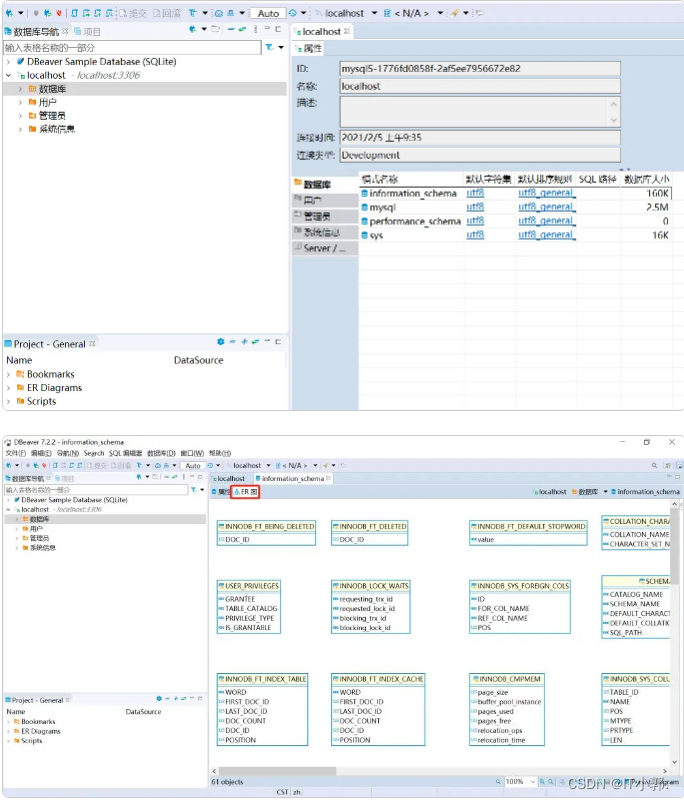684x800 pixels.
Task: Click 提交 commit button in upper toolbar
Action: (x=133, y=13)
